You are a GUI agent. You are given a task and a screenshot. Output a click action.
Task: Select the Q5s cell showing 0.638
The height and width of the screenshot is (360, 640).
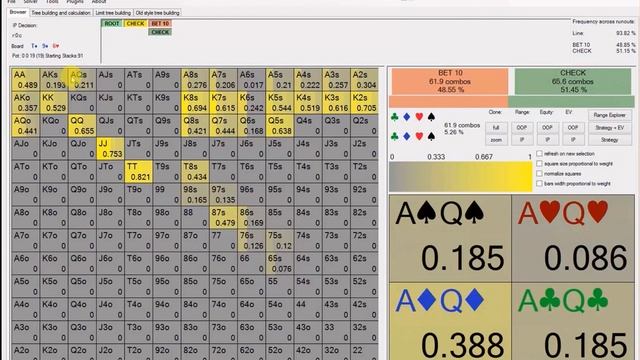click(x=279, y=125)
